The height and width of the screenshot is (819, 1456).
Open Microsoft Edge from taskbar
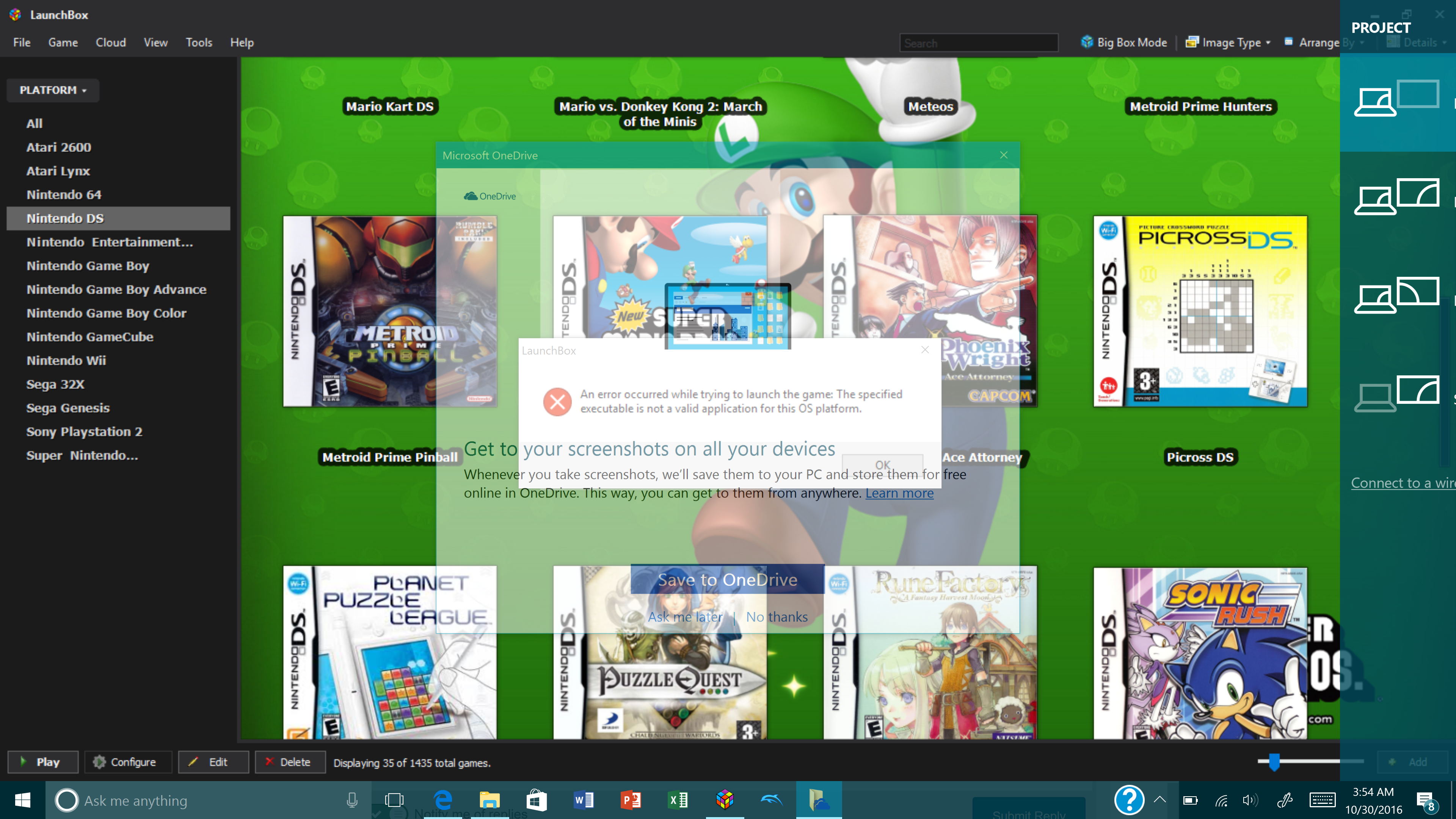[x=442, y=800]
